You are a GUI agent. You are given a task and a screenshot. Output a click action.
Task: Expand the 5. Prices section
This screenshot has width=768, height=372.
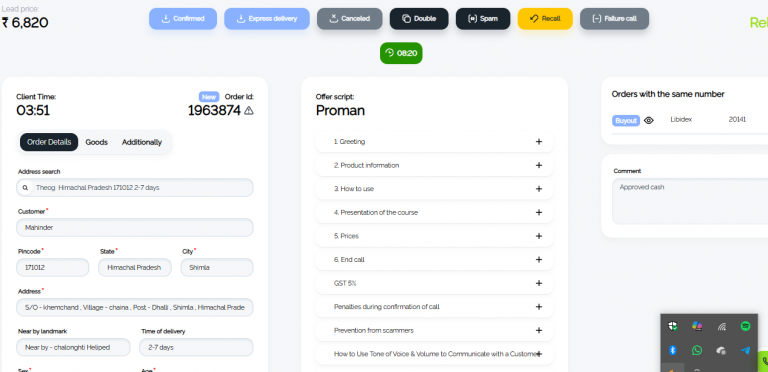click(435, 236)
